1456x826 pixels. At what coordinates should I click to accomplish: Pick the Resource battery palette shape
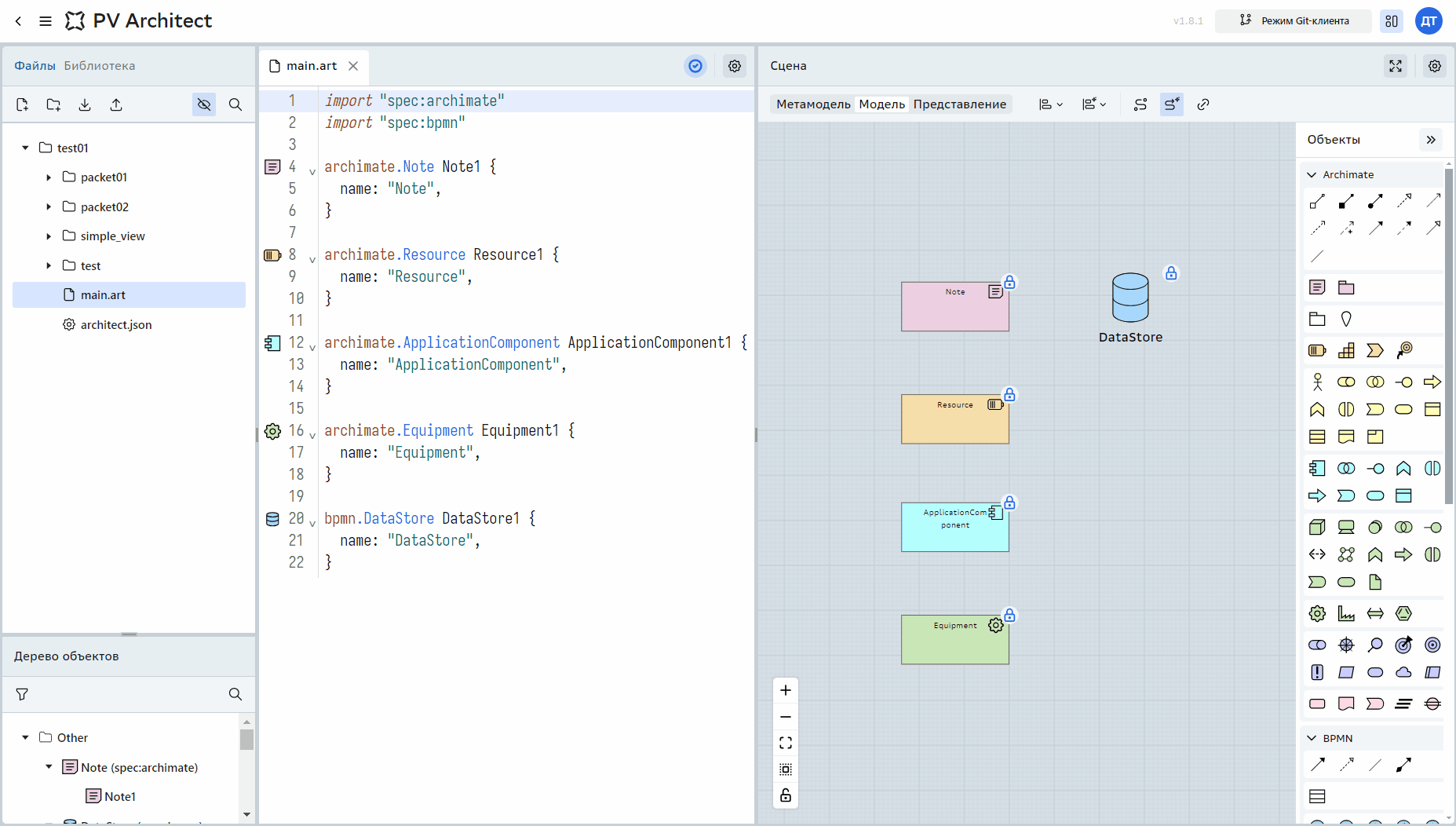[x=1317, y=350]
